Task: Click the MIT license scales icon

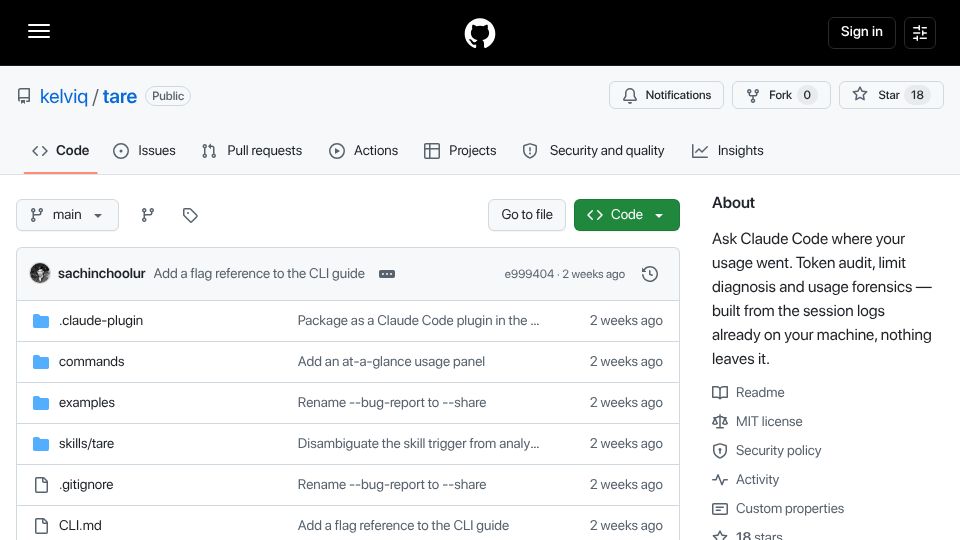Action: coord(720,422)
